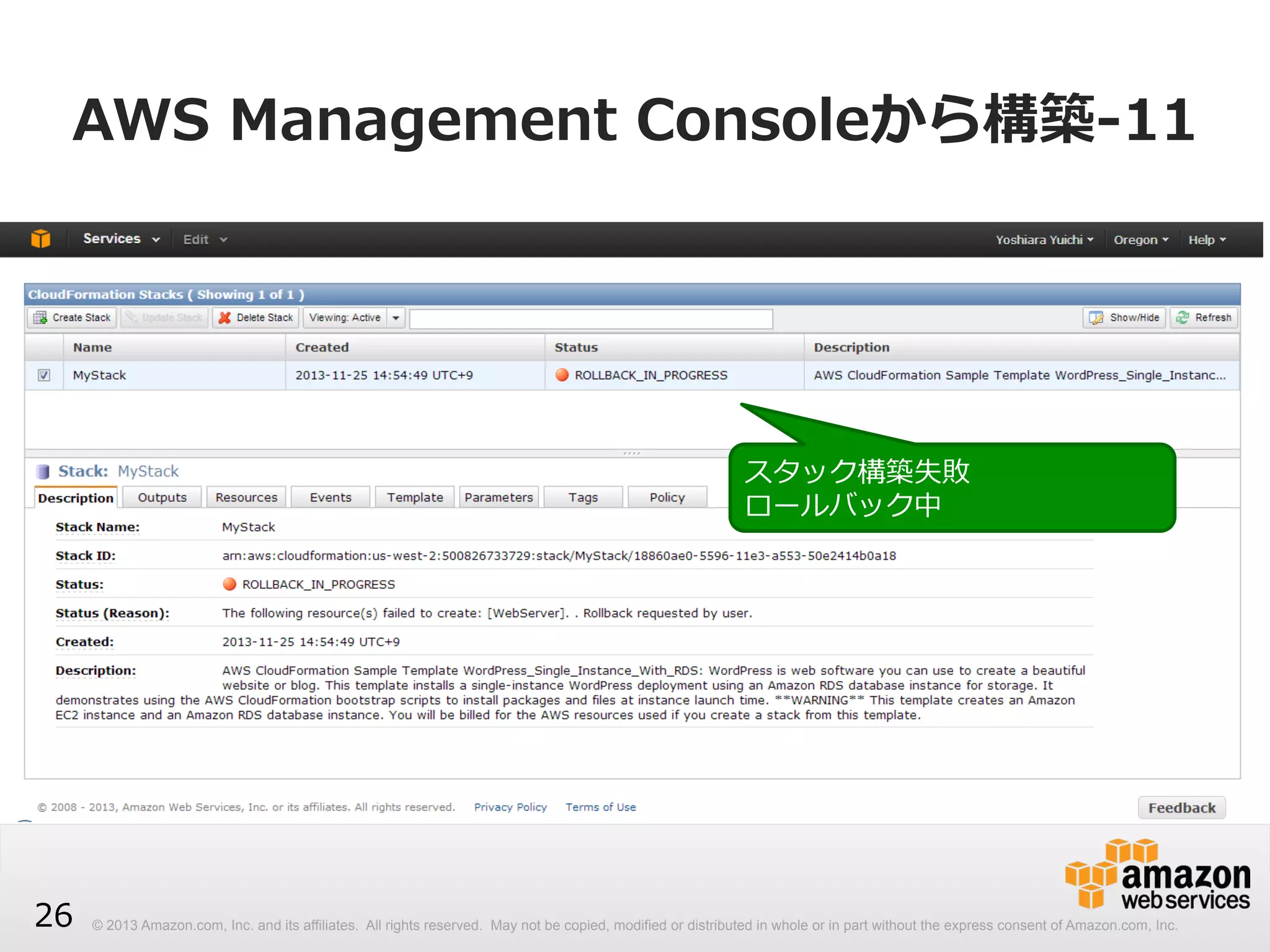The image size is (1270, 952).
Task: Click the Refresh button label
Action: (x=1213, y=317)
